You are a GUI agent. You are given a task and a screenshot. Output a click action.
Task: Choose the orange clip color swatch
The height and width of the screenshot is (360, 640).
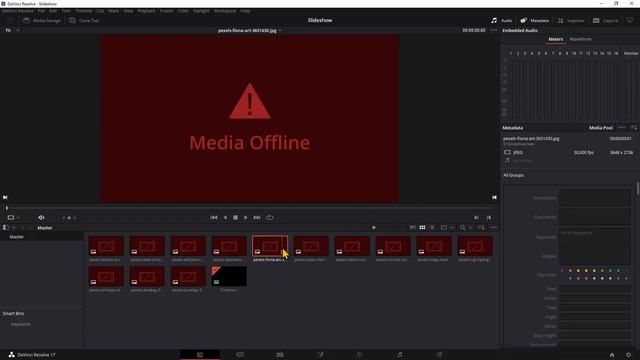coord(570,271)
